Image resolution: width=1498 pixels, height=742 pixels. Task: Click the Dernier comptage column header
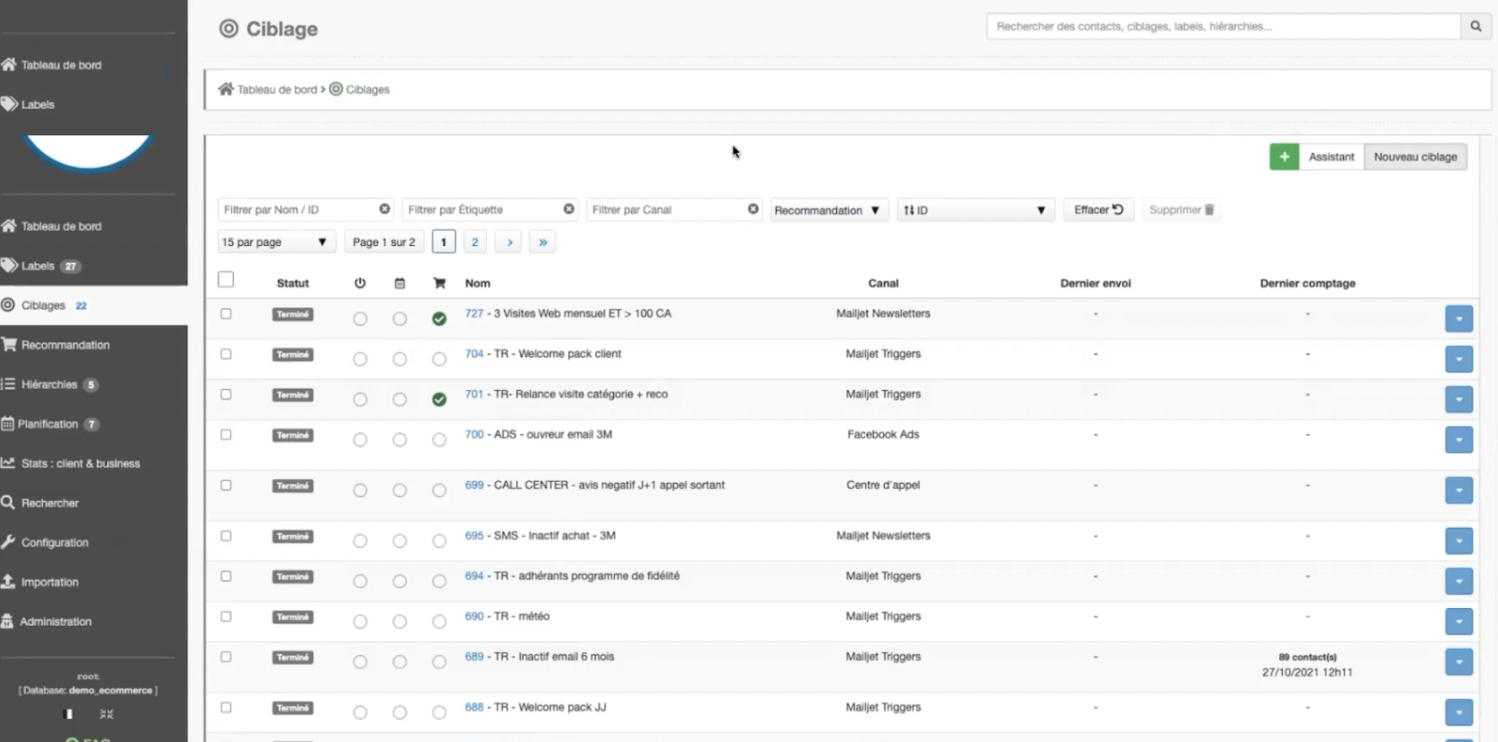coord(1307,283)
